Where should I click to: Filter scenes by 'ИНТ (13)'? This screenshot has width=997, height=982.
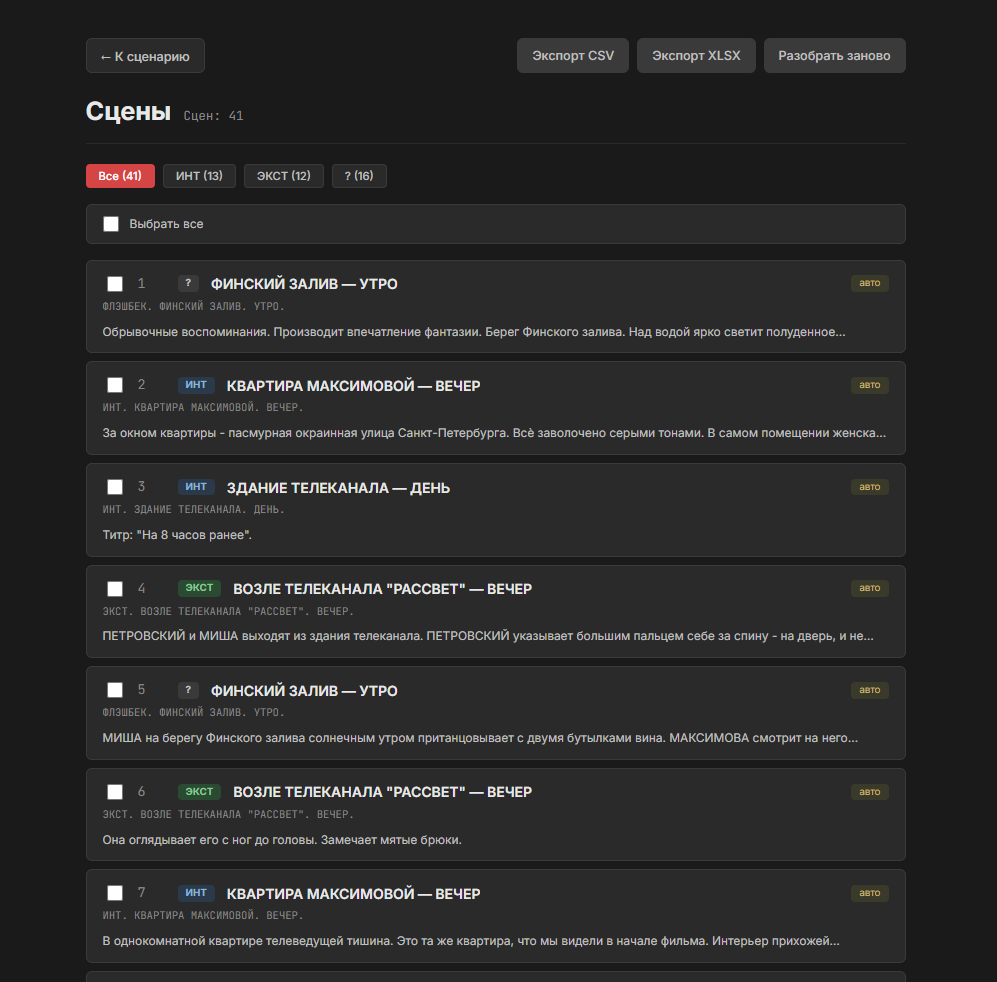tap(199, 176)
